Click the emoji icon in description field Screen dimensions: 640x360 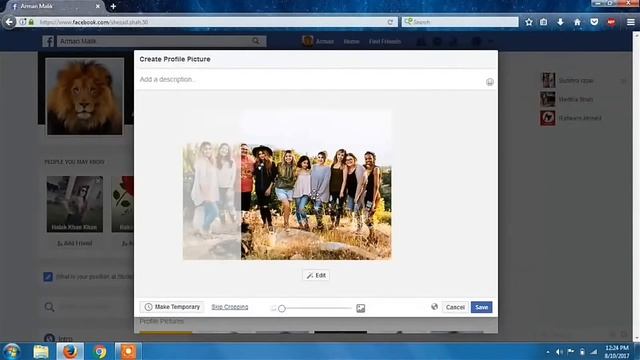(490, 82)
